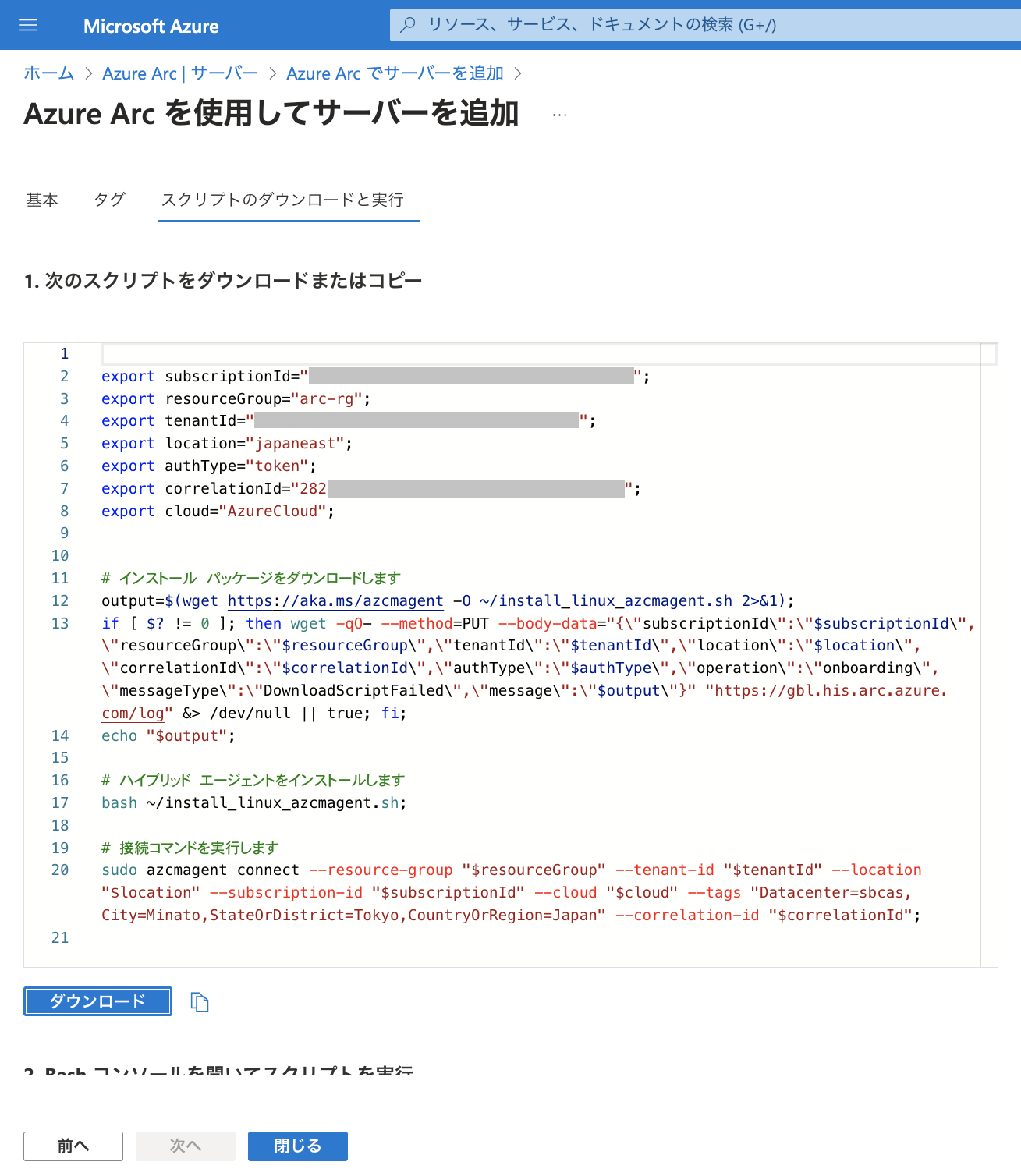Click the echo "$output" line
The height and width of the screenshot is (1176, 1021).
point(168,736)
